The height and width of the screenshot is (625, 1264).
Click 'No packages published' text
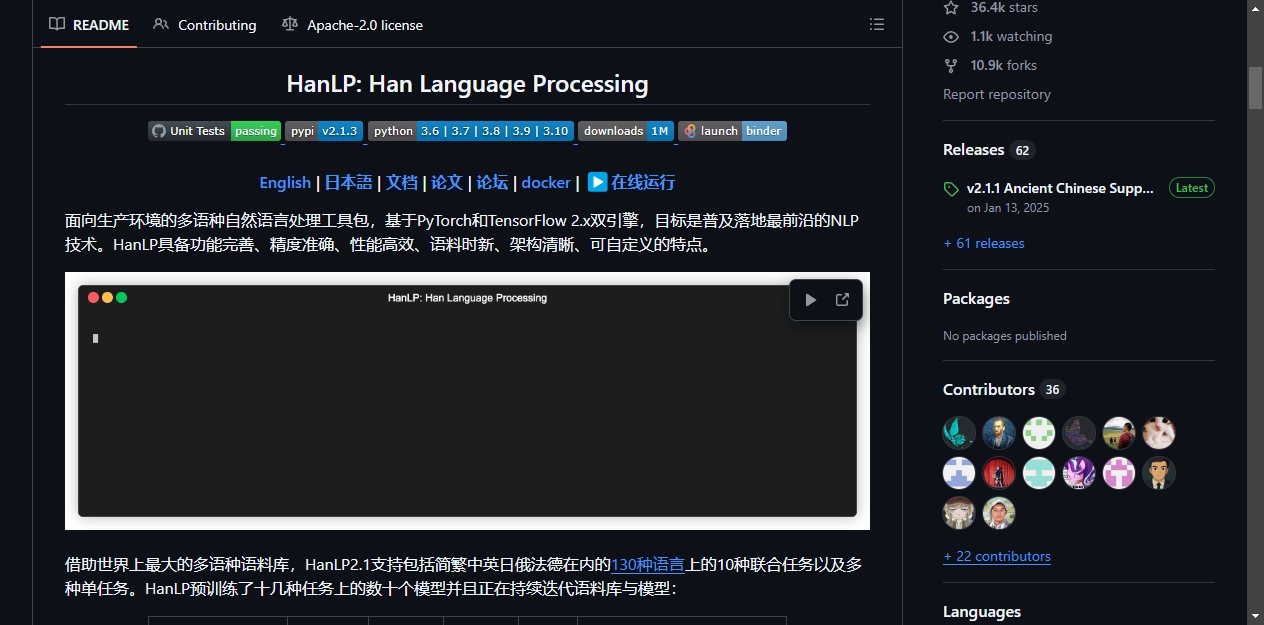tap(1005, 336)
